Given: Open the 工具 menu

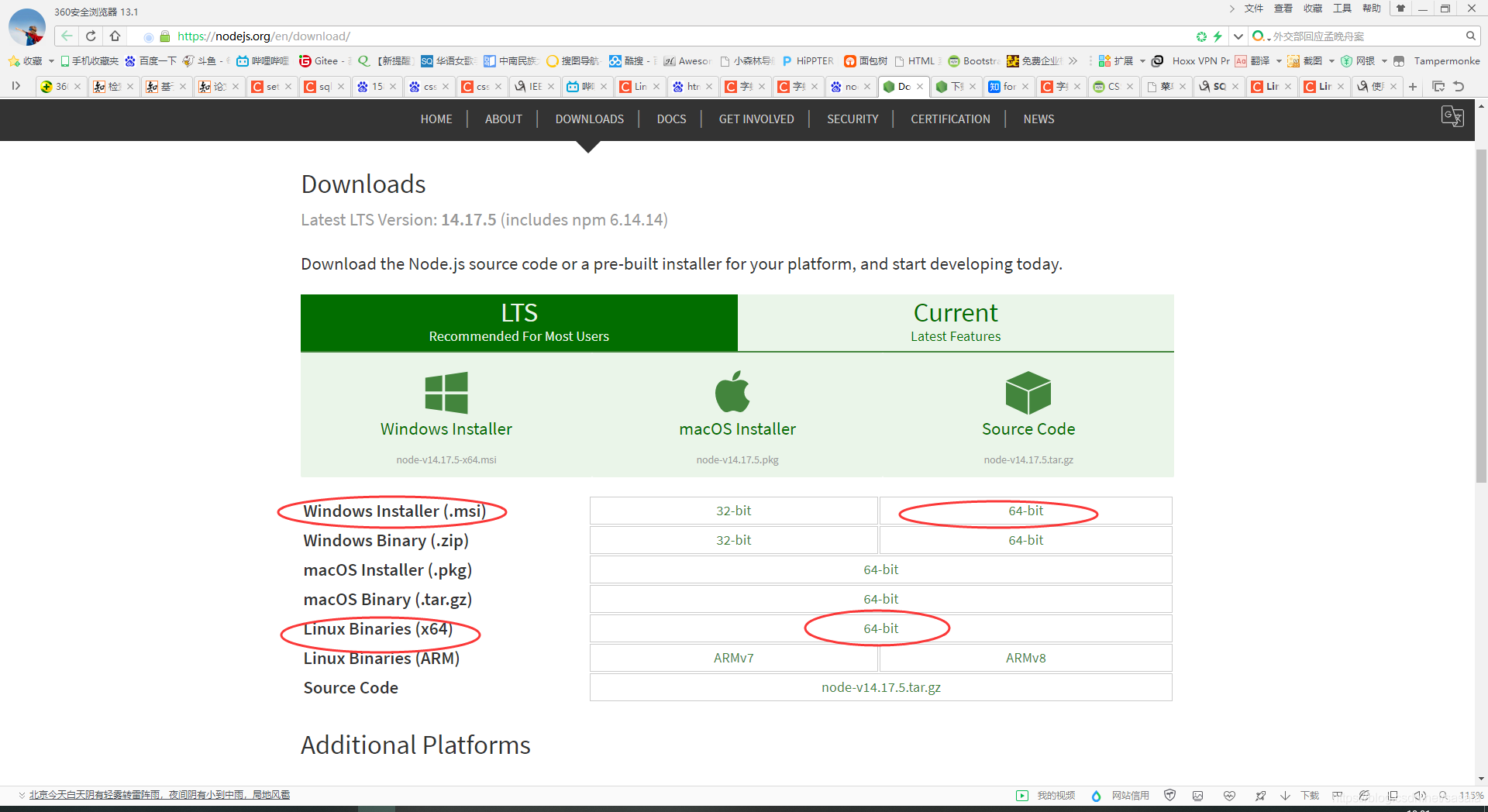Looking at the screenshot, I should pyautogui.click(x=1342, y=9).
